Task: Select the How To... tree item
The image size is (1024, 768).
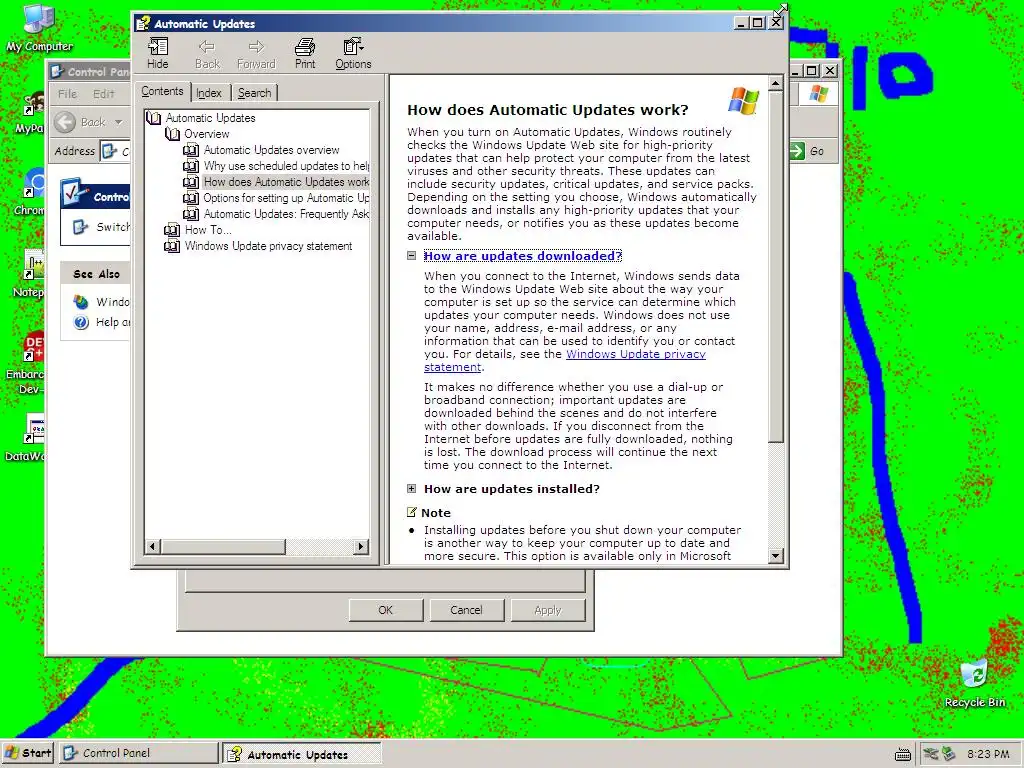Action: coord(208,230)
